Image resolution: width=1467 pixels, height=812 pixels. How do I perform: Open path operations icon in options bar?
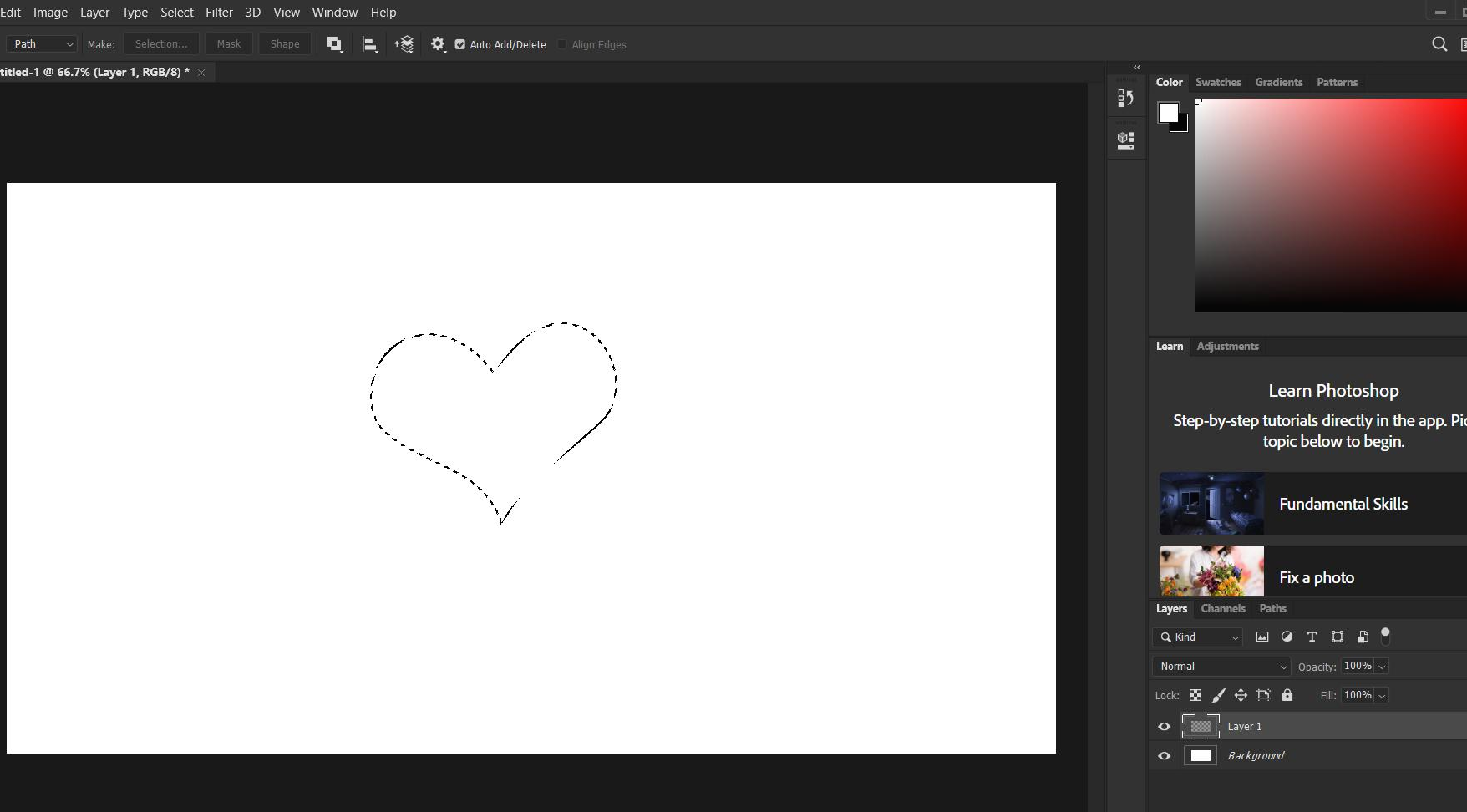point(334,44)
